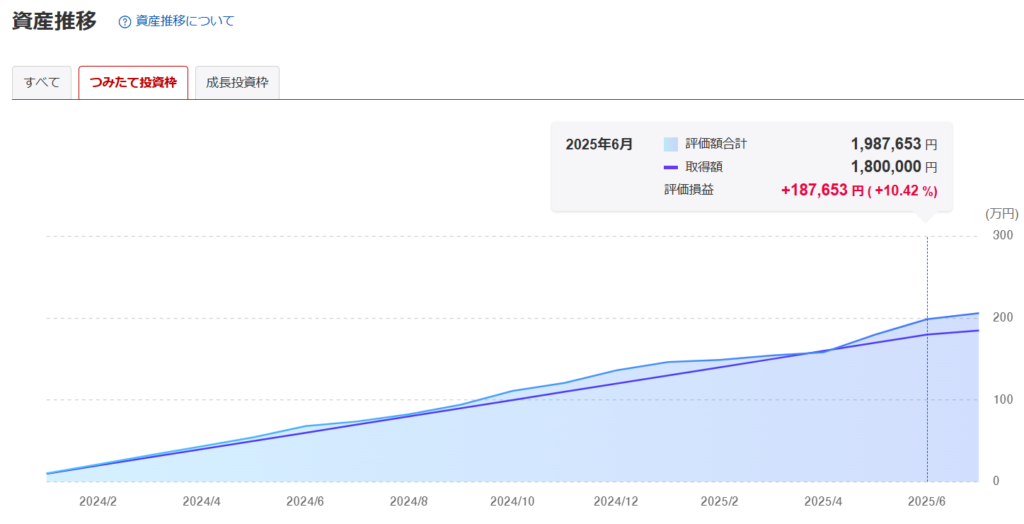The image size is (1024, 524).
Task: Click the 300 gridline label on y-axis
Action: tap(1002, 235)
